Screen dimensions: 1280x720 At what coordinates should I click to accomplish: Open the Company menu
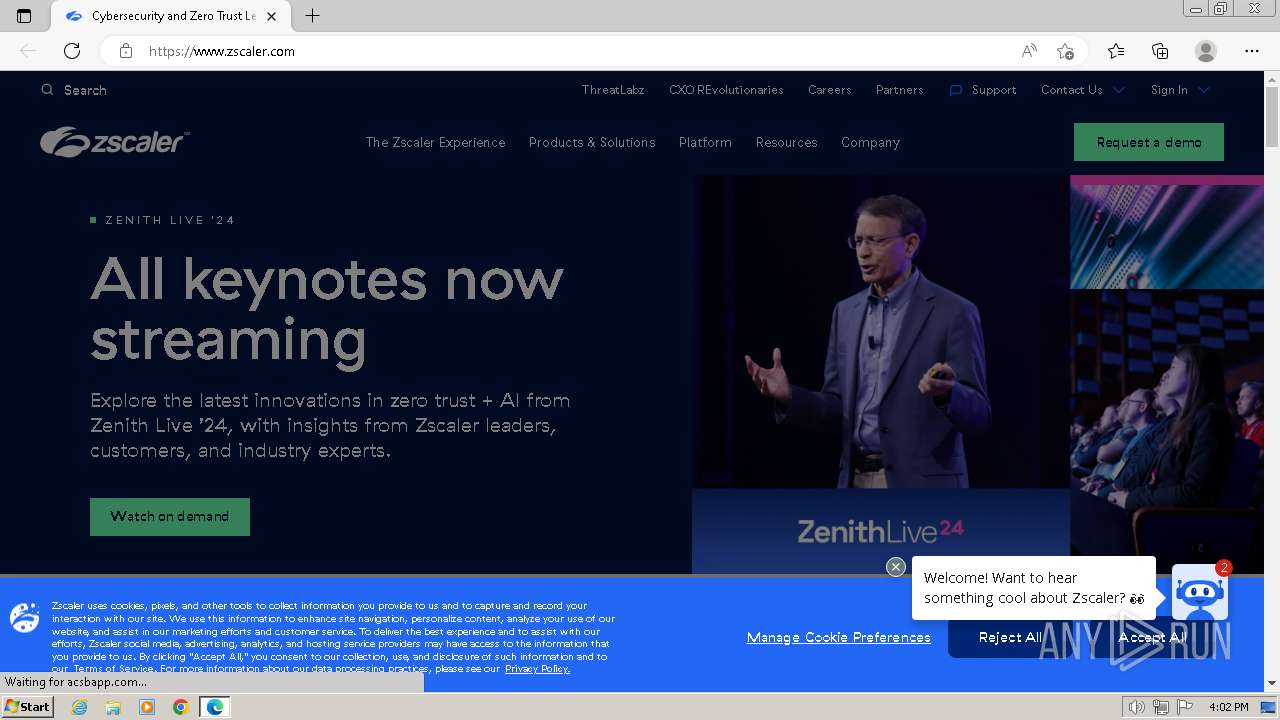point(870,142)
